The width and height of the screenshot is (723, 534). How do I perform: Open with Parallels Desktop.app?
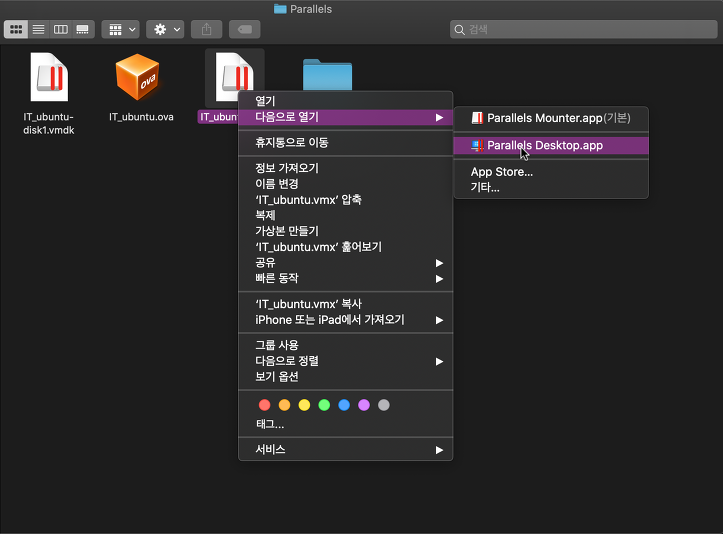(x=551, y=146)
